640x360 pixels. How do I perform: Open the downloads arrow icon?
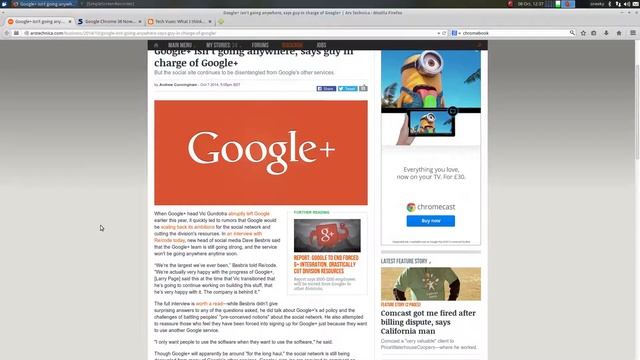[606, 33]
